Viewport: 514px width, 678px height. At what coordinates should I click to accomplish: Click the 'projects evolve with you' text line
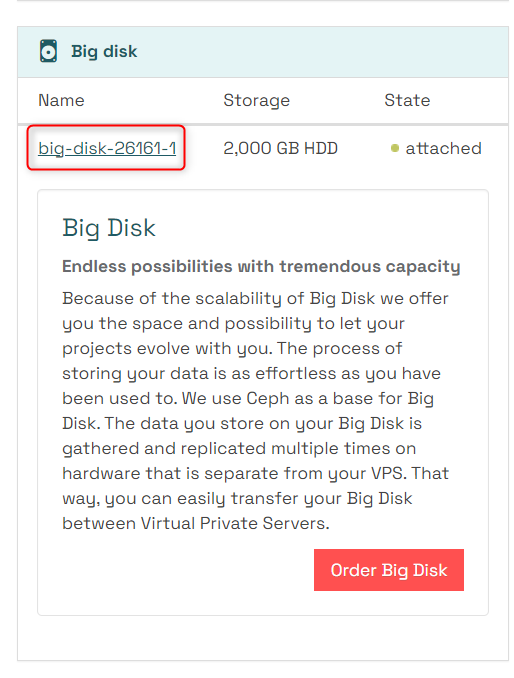232,349
